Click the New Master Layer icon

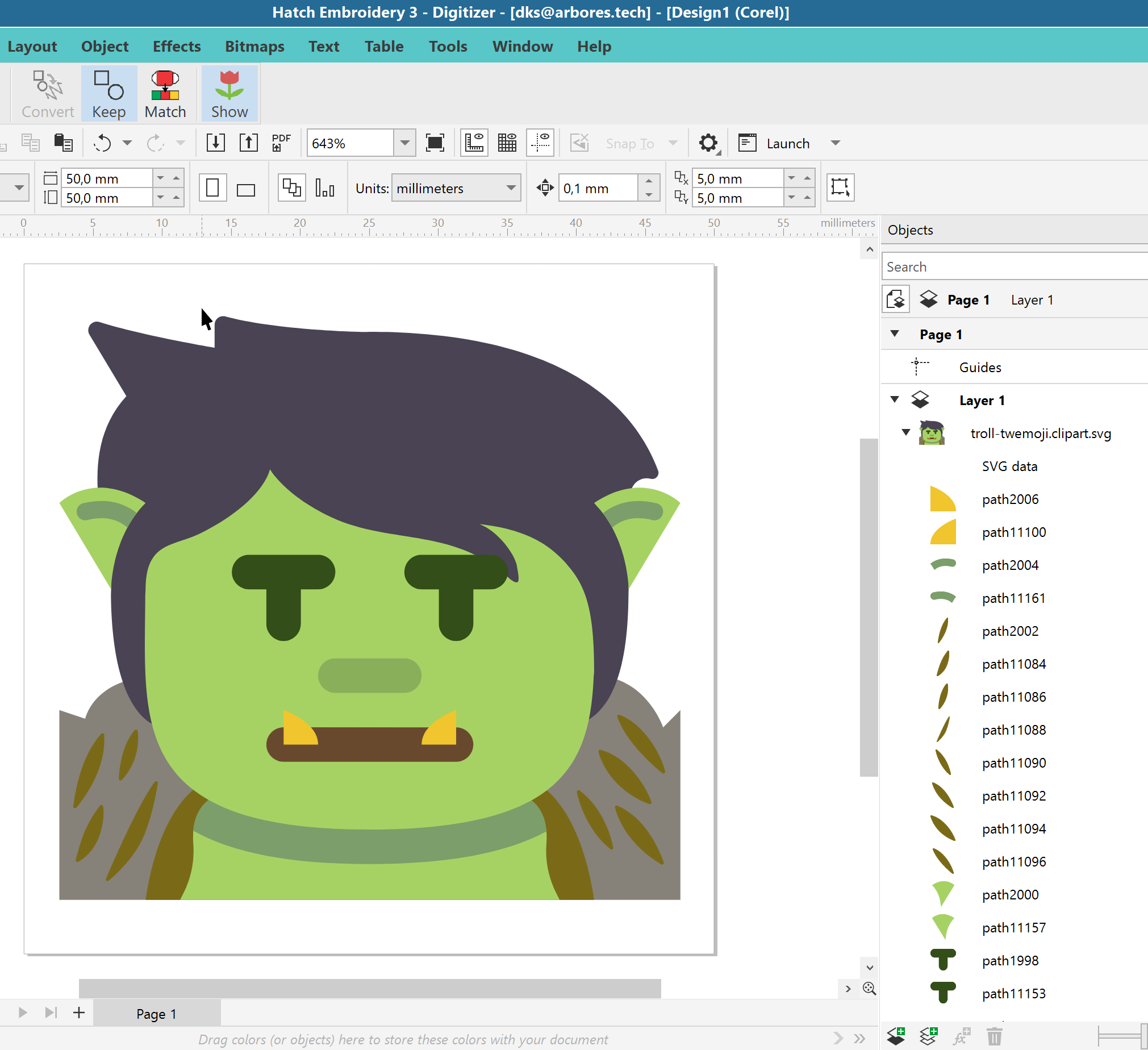(x=929, y=1036)
